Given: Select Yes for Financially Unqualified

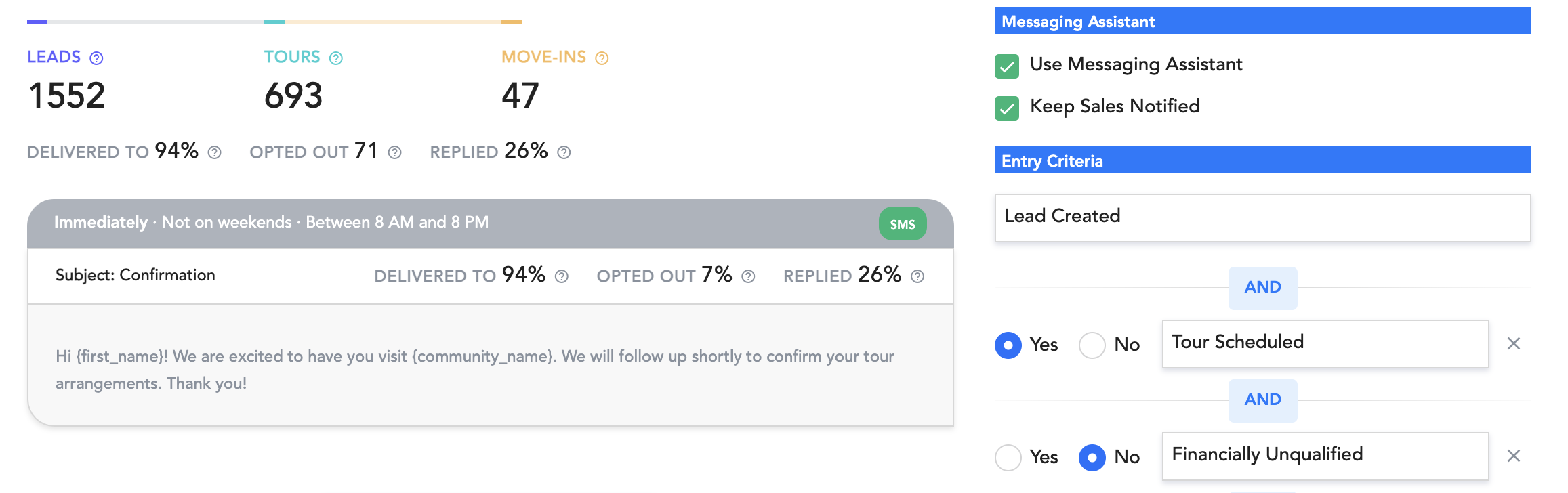Looking at the screenshot, I should (1008, 457).
